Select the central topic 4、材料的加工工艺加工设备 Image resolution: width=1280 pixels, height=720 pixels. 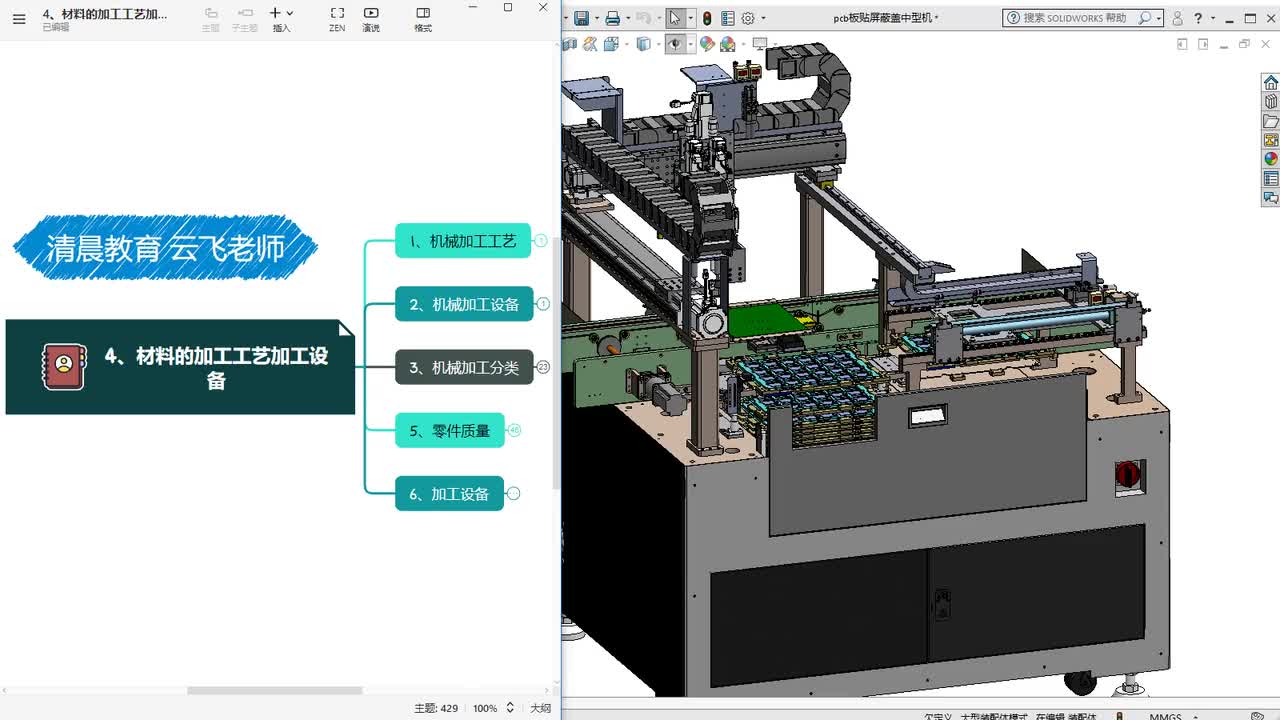click(180, 367)
